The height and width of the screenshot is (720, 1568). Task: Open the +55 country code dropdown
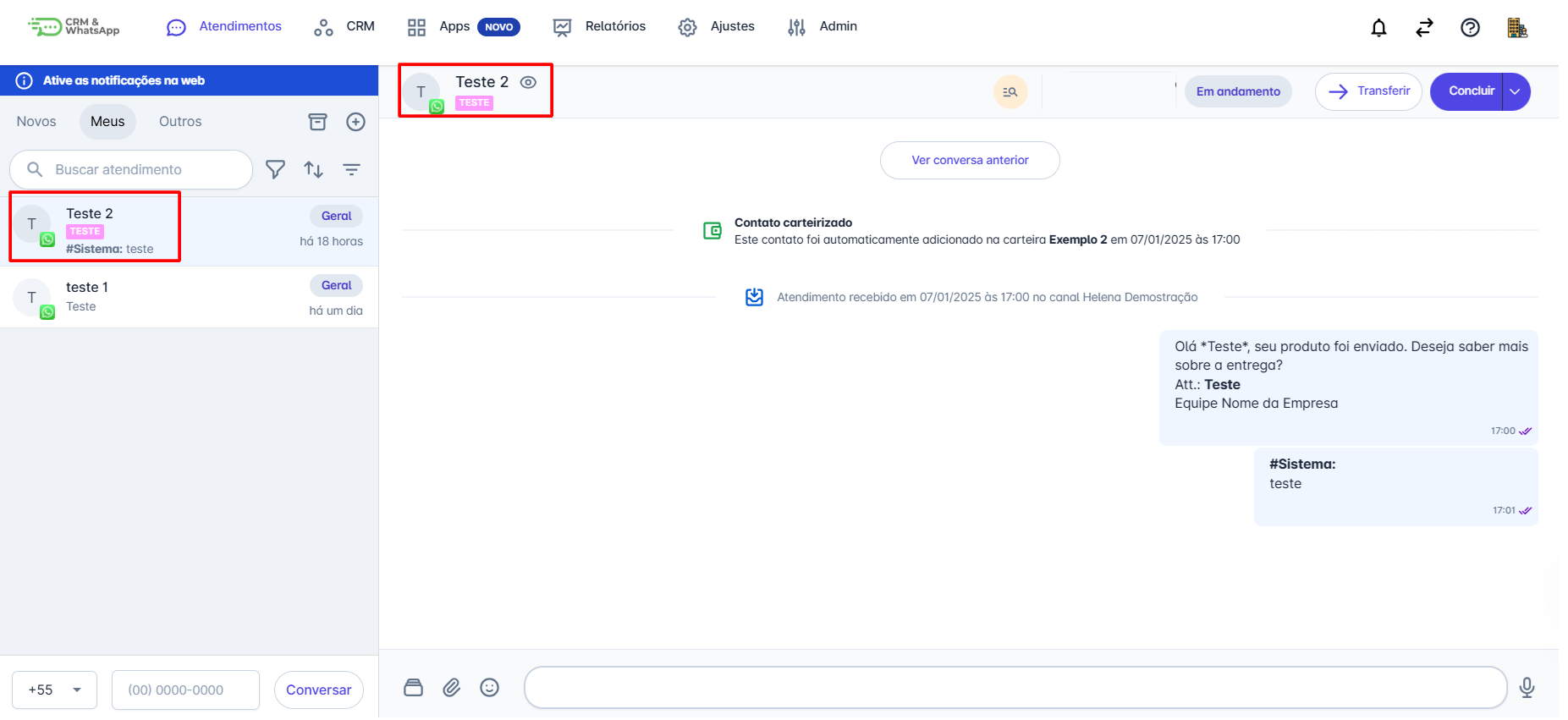pos(54,690)
